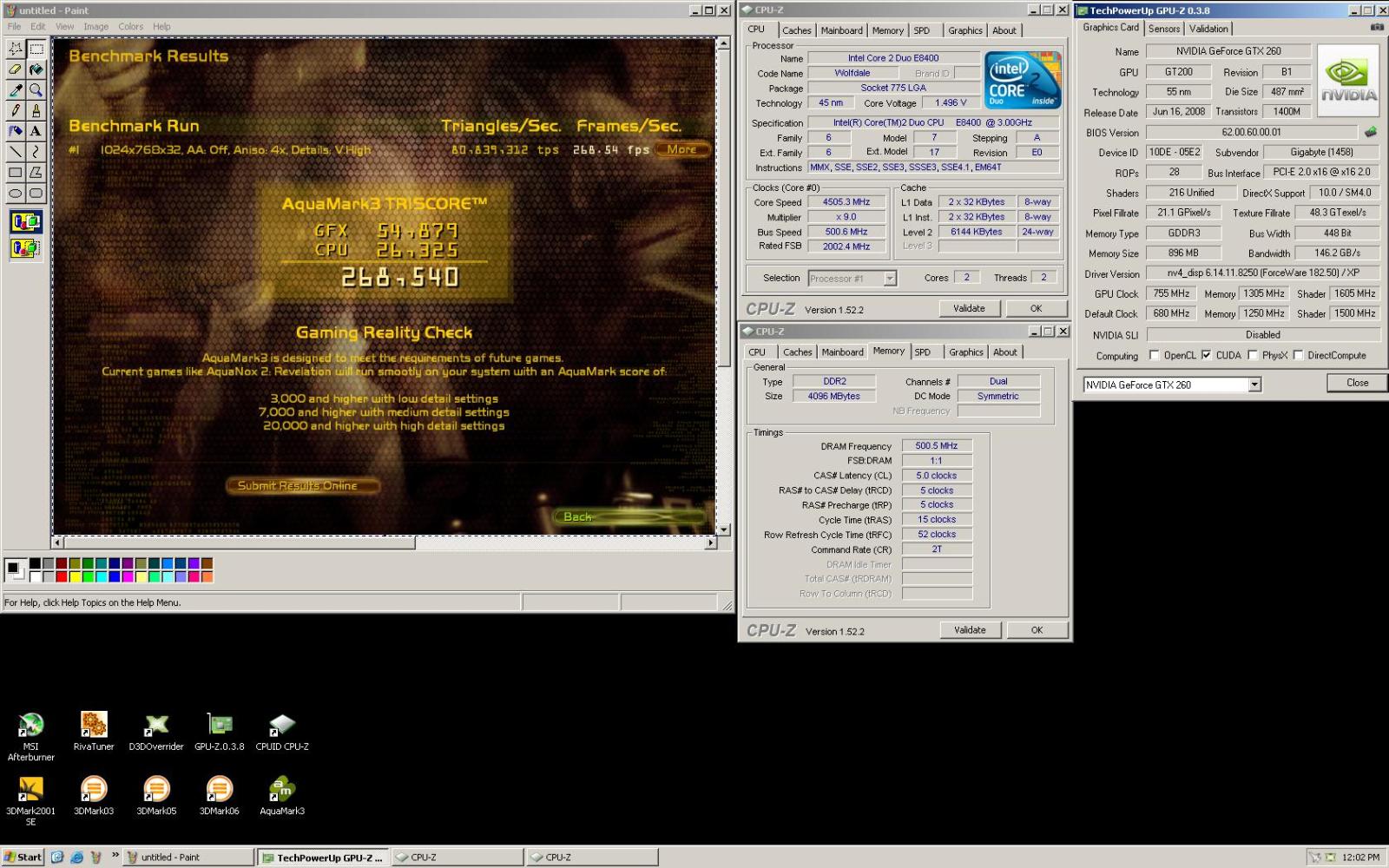Select transparent background option in Paint toolbox
Viewport: 1389px width, 868px height.
(26, 248)
